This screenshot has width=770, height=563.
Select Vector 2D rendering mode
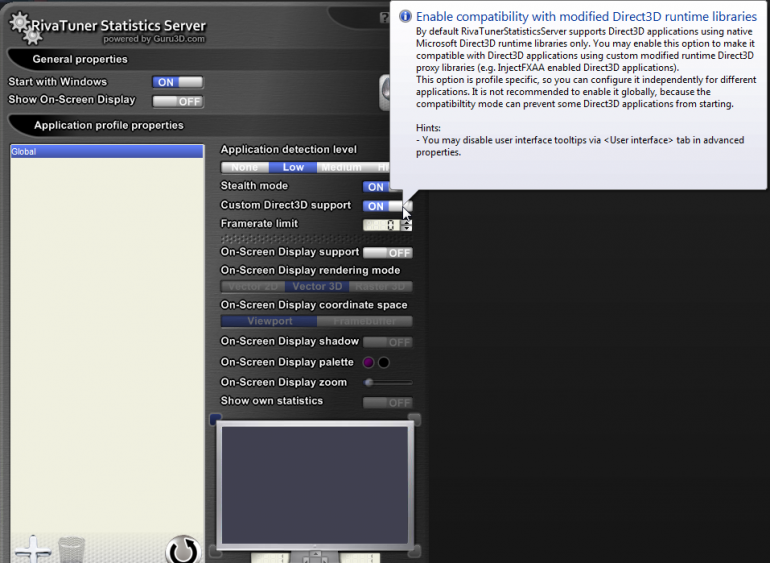pos(253,286)
